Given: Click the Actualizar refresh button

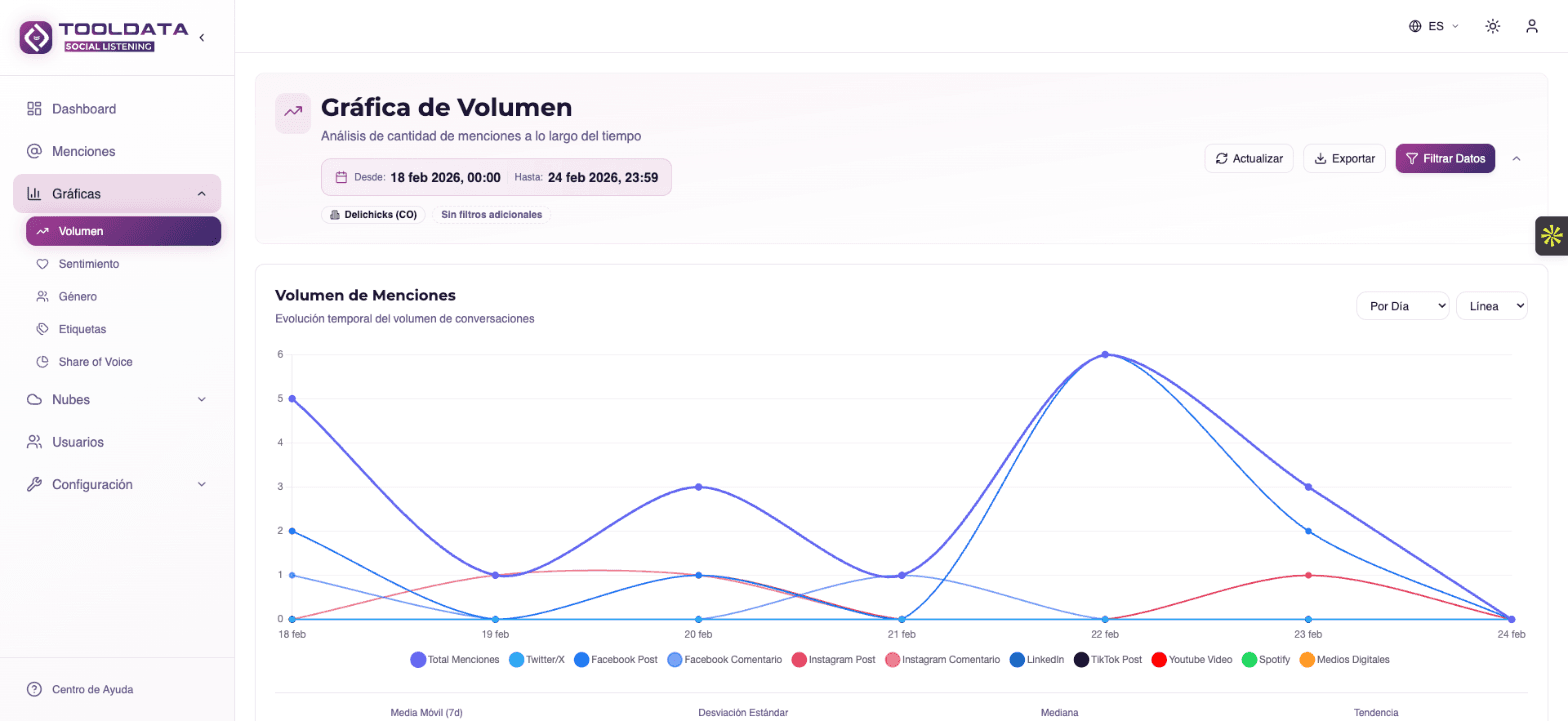Looking at the screenshot, I should [1248, 158].
